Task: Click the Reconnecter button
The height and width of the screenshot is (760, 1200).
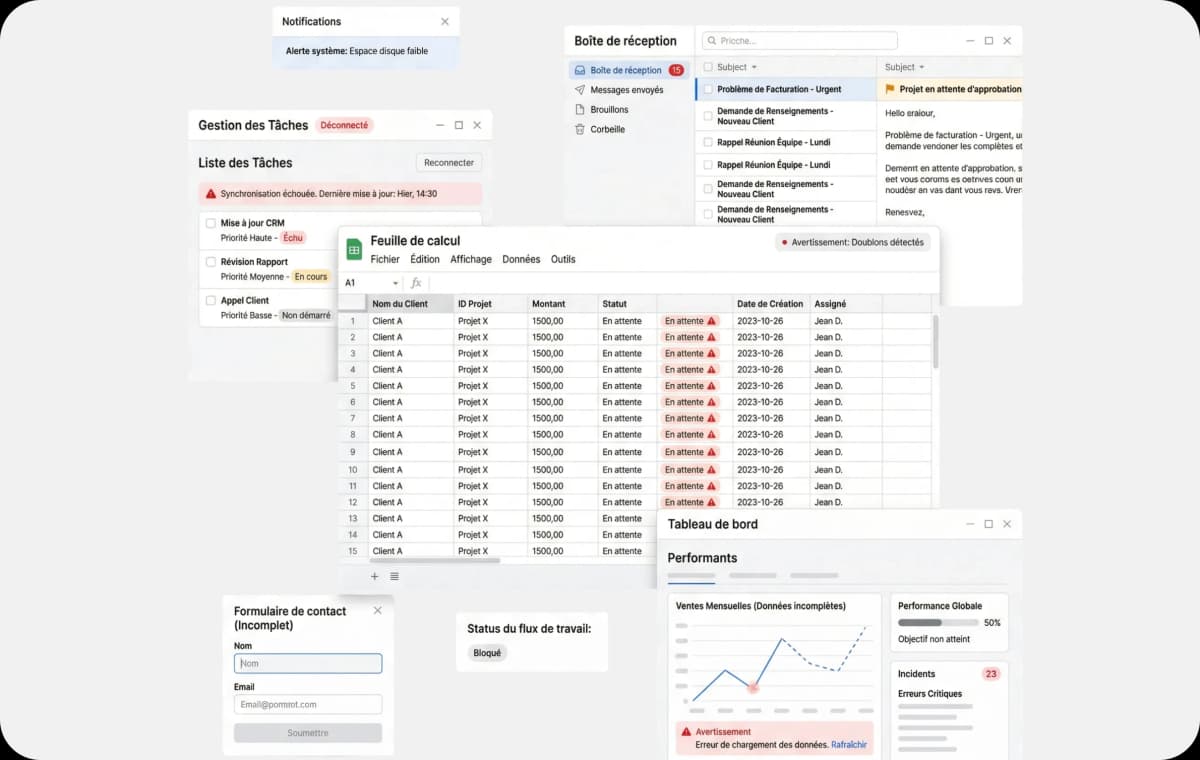Action: [449, 162]
